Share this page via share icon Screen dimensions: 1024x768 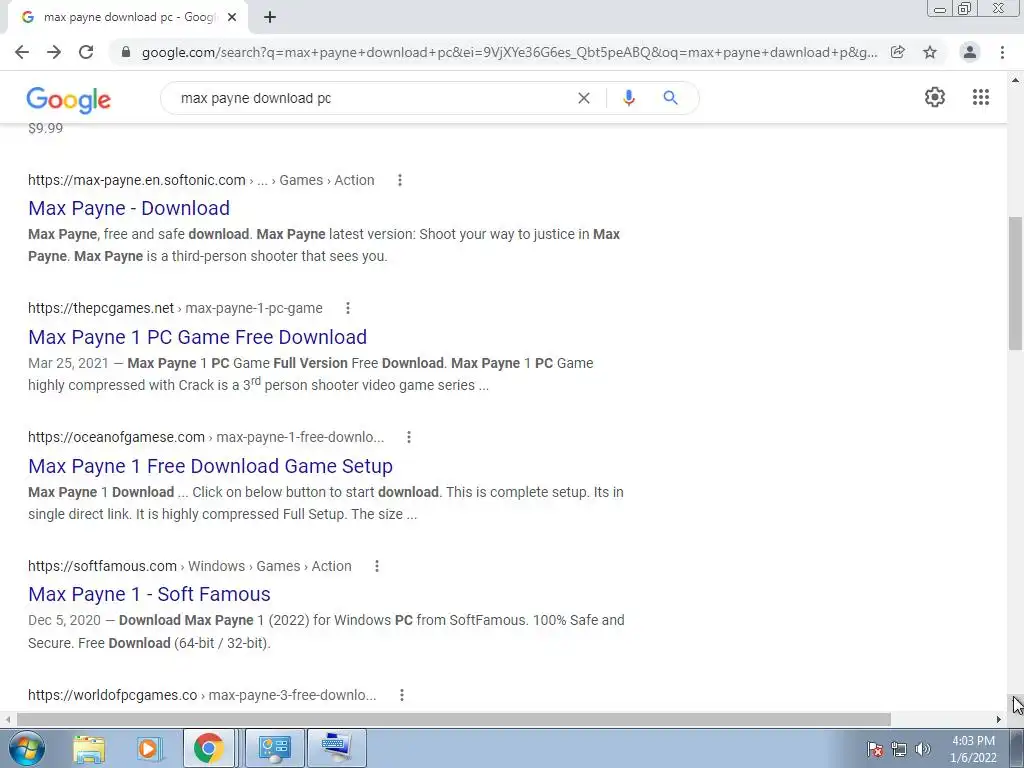(x=898, y=52)
